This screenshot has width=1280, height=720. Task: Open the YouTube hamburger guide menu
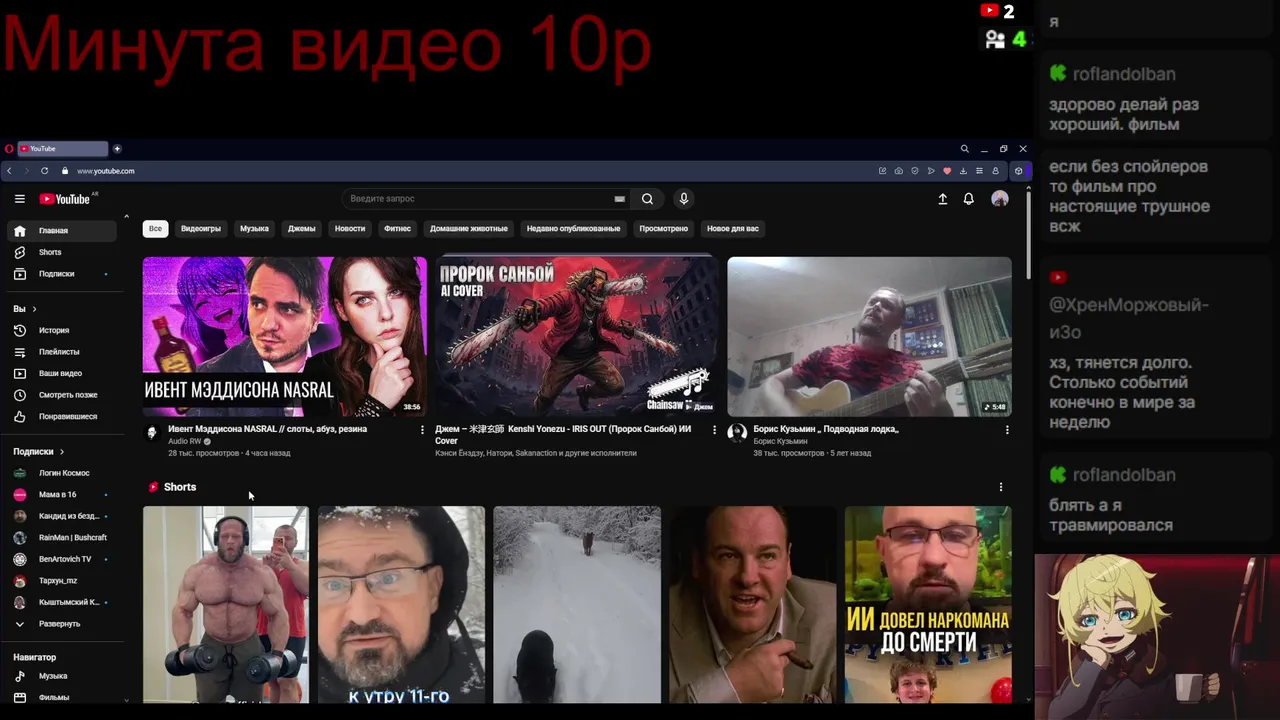pos(19,199)
